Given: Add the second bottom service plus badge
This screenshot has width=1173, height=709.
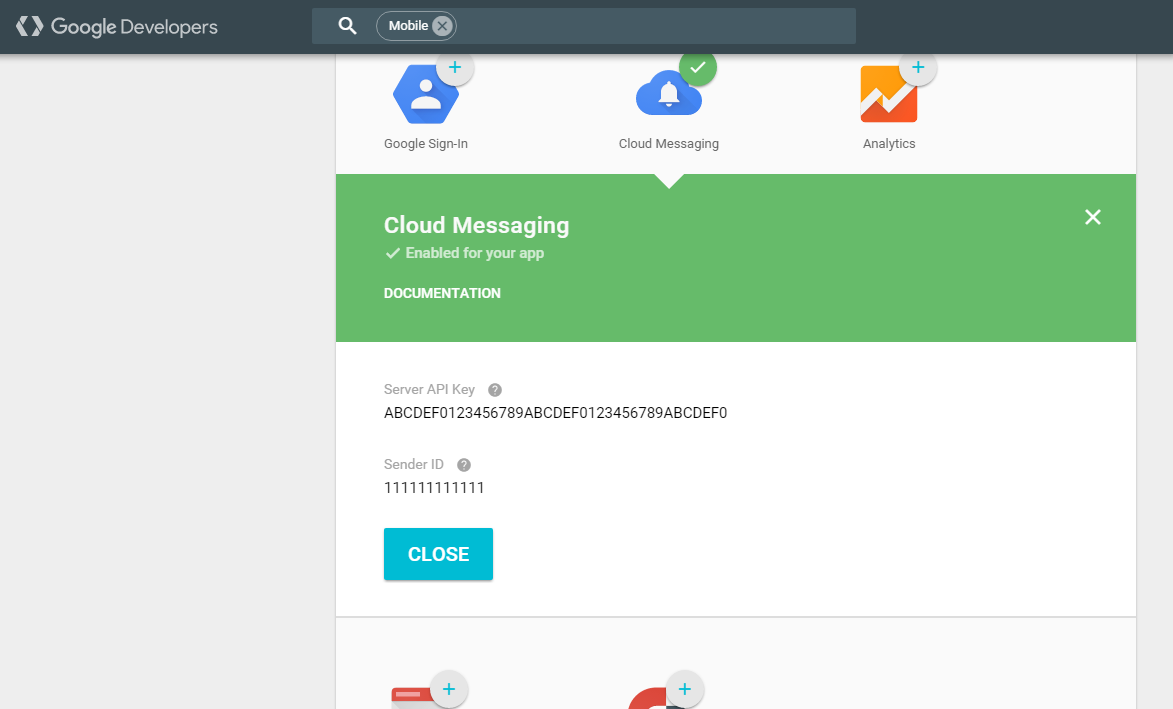Looking at the screenshot, I should [684, 689].
